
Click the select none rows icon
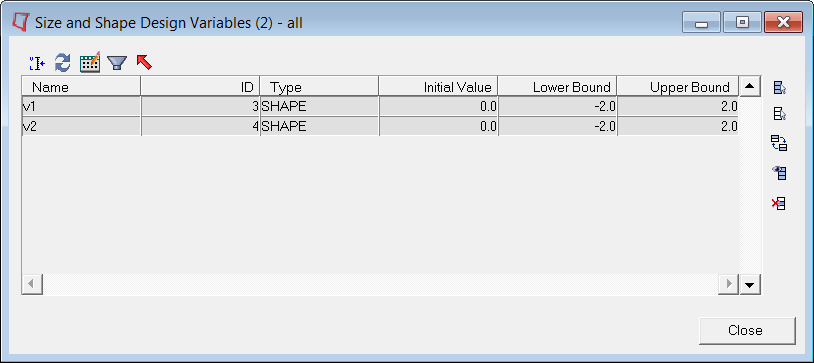point(779,114)
